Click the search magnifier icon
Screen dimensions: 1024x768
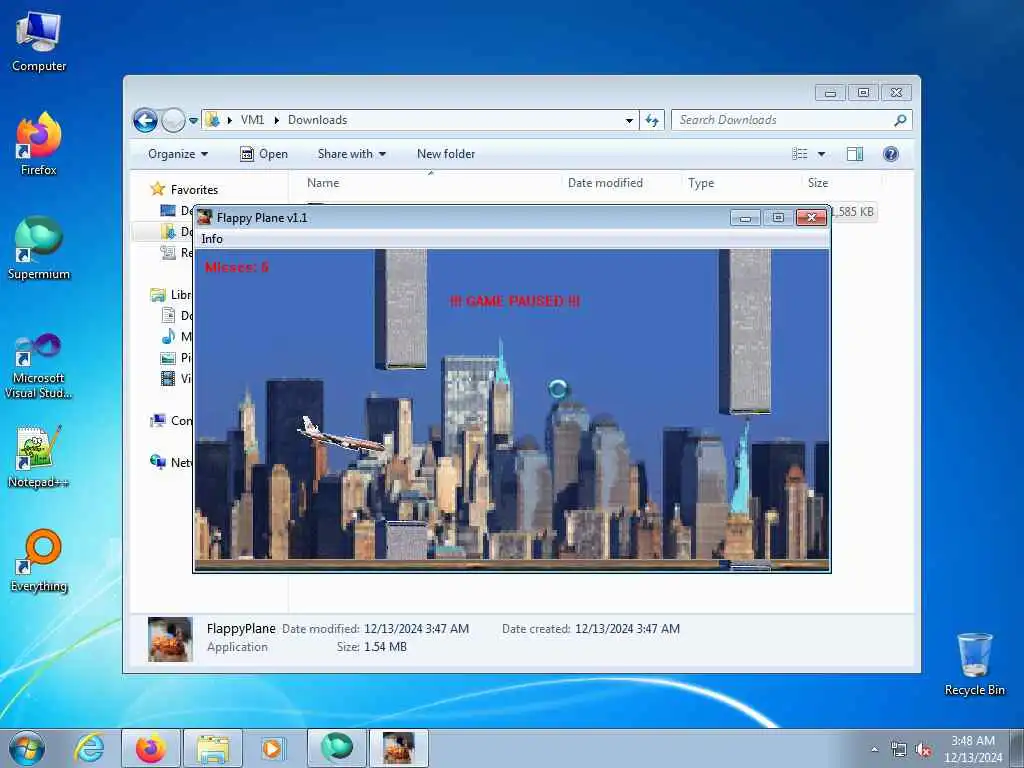[901, 120]
